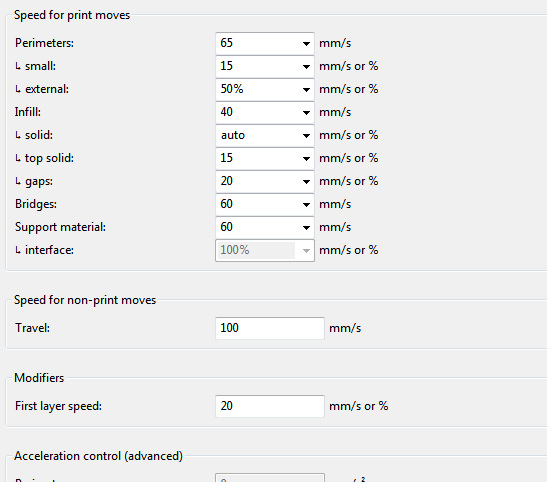Open the solid infill speed dropdown arrow
This screenshot has width=547, height=482.
coord(306,136)
